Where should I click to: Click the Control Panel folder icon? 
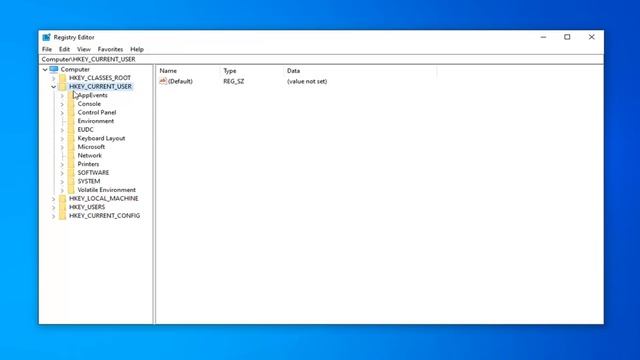pos(71,112)
